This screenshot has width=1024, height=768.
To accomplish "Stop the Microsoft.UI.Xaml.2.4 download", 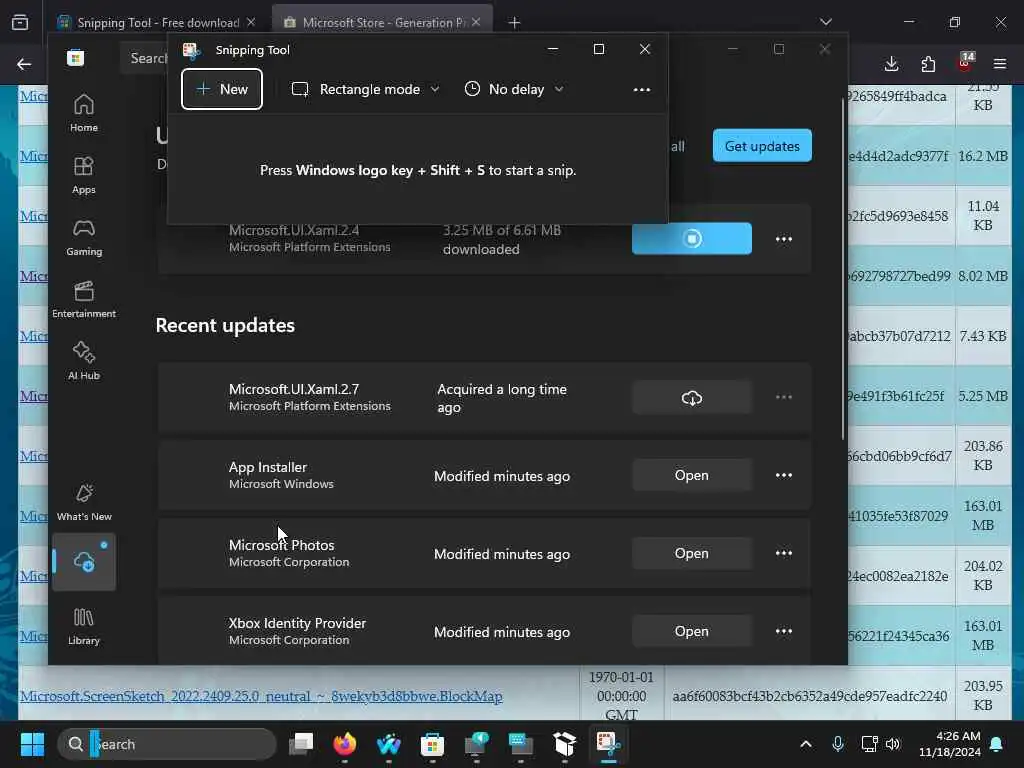I will pyautogui.click(x=692, y=238).
